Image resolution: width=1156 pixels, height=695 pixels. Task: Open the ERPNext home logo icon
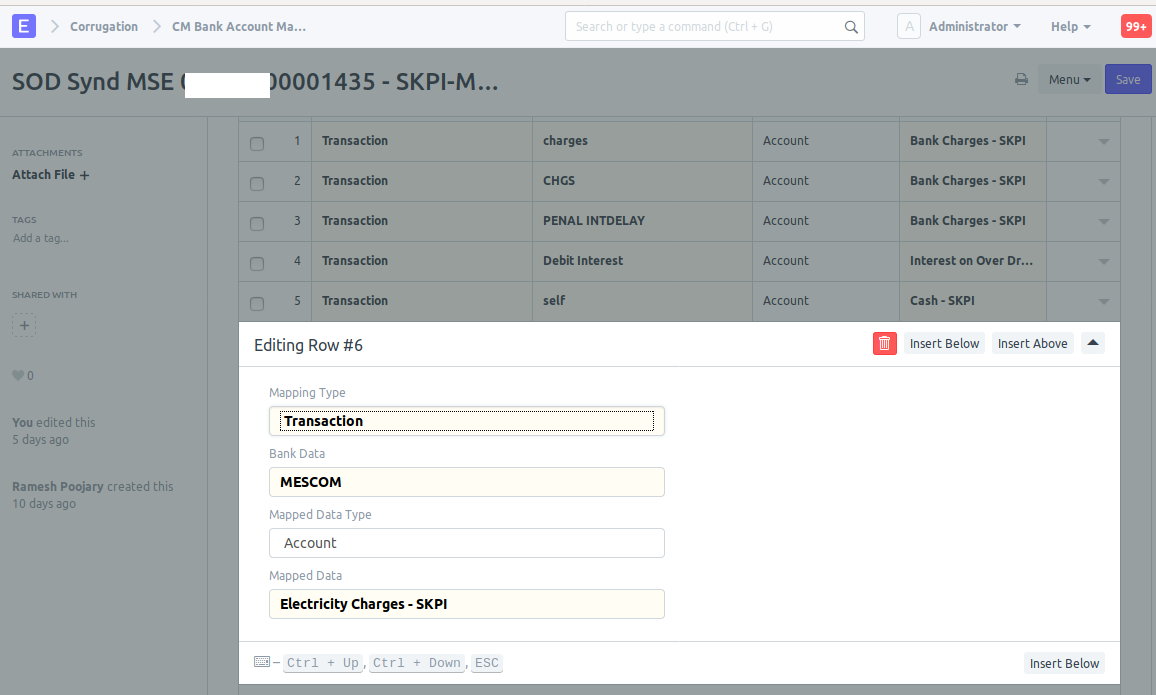24,27
